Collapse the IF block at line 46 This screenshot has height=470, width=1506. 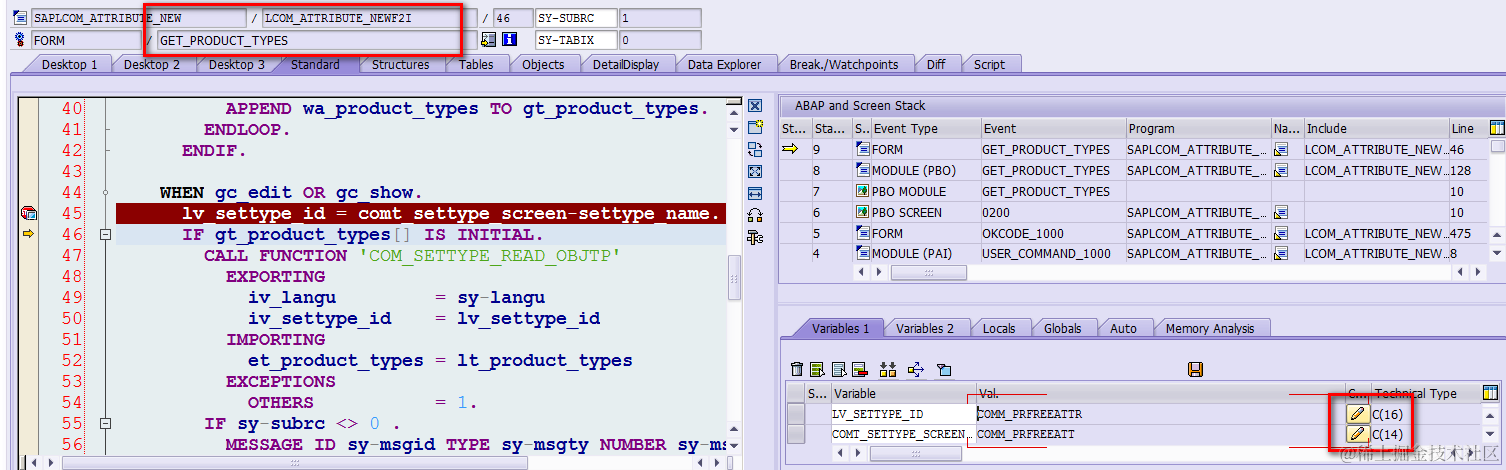point(105,234)
